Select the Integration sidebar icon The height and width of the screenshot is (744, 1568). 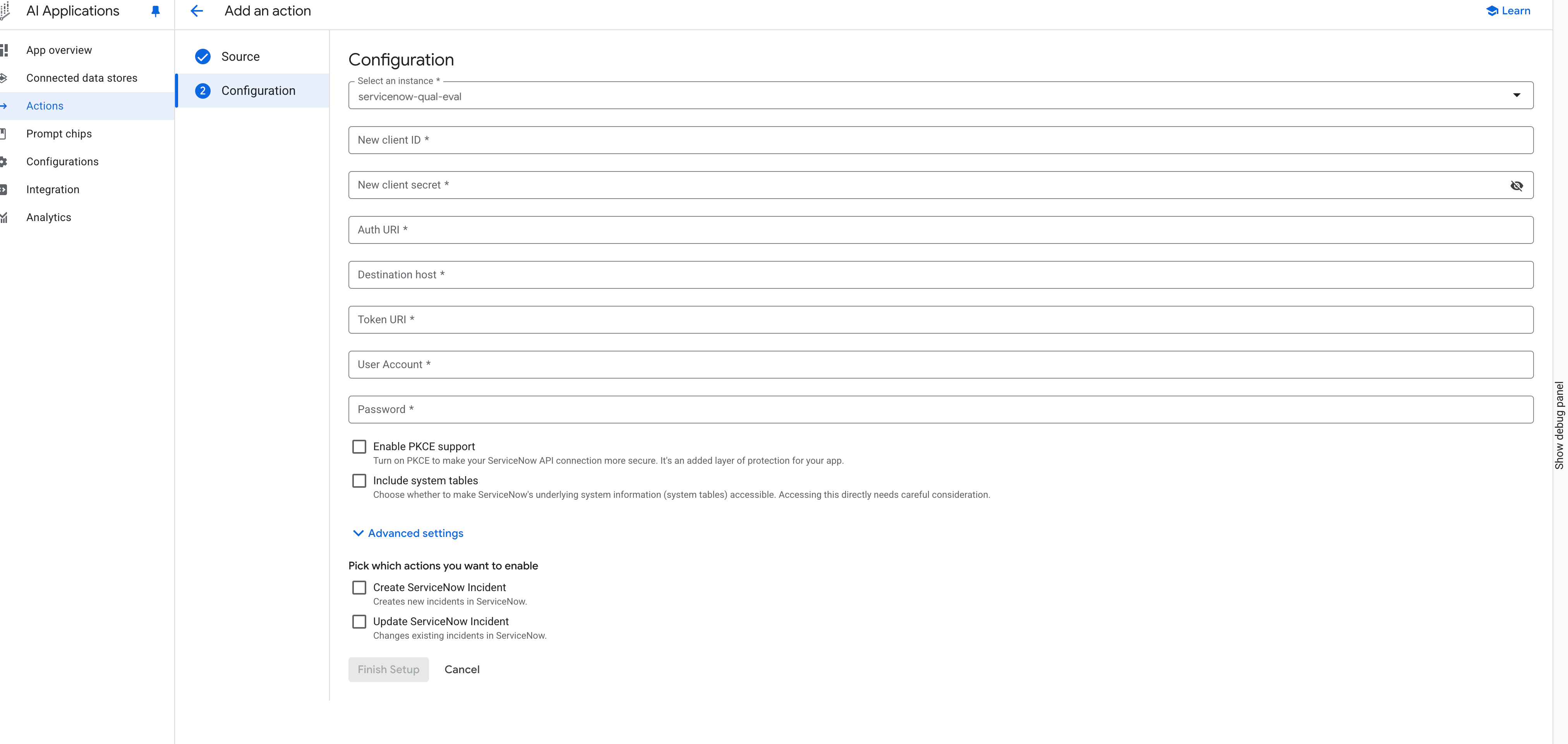[5, 189]
